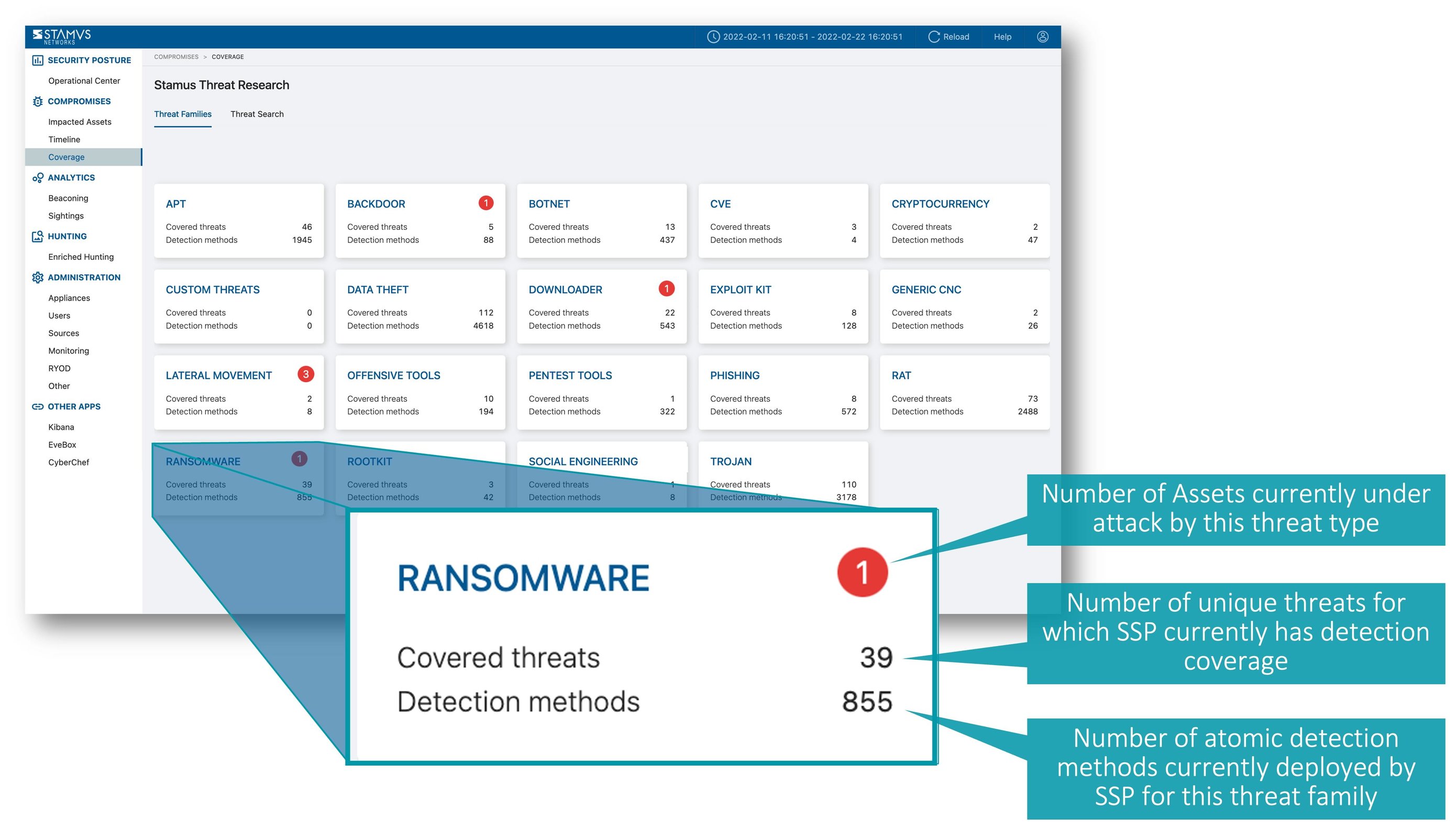Screen dimensions: 1456x830
Task: Click the Analytics sidebar icon
Action: pos(38,178)
